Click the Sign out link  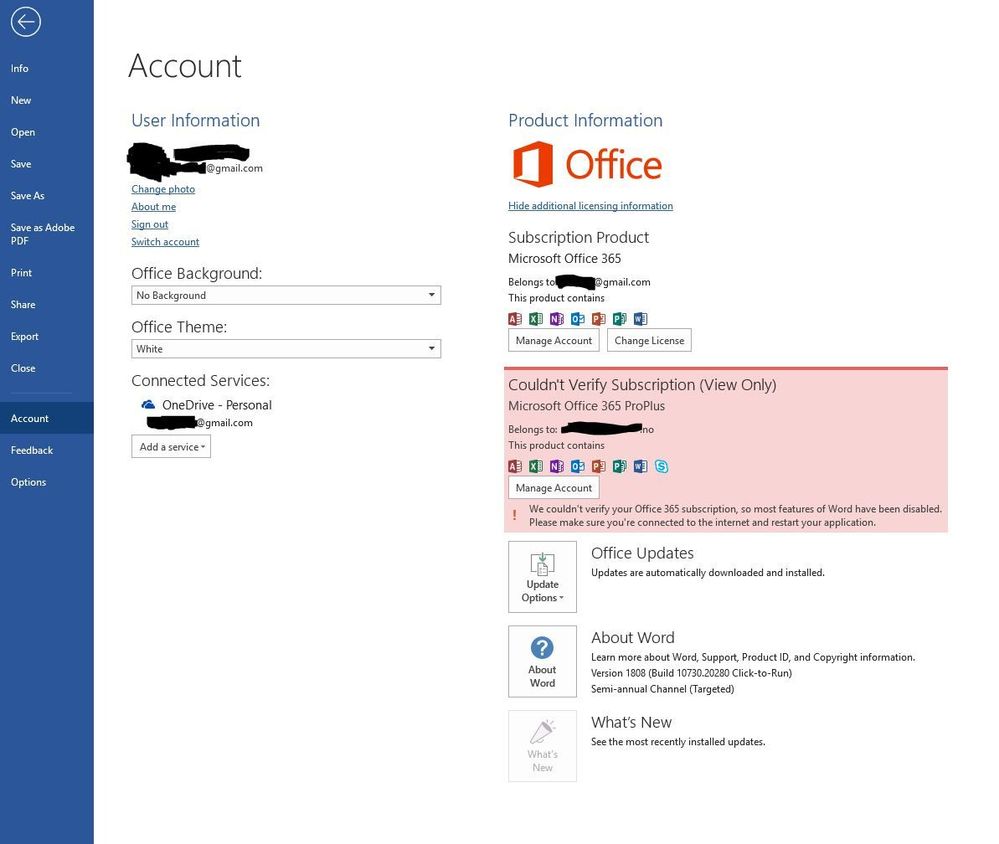pyautogui.click(x=150, y=224)
